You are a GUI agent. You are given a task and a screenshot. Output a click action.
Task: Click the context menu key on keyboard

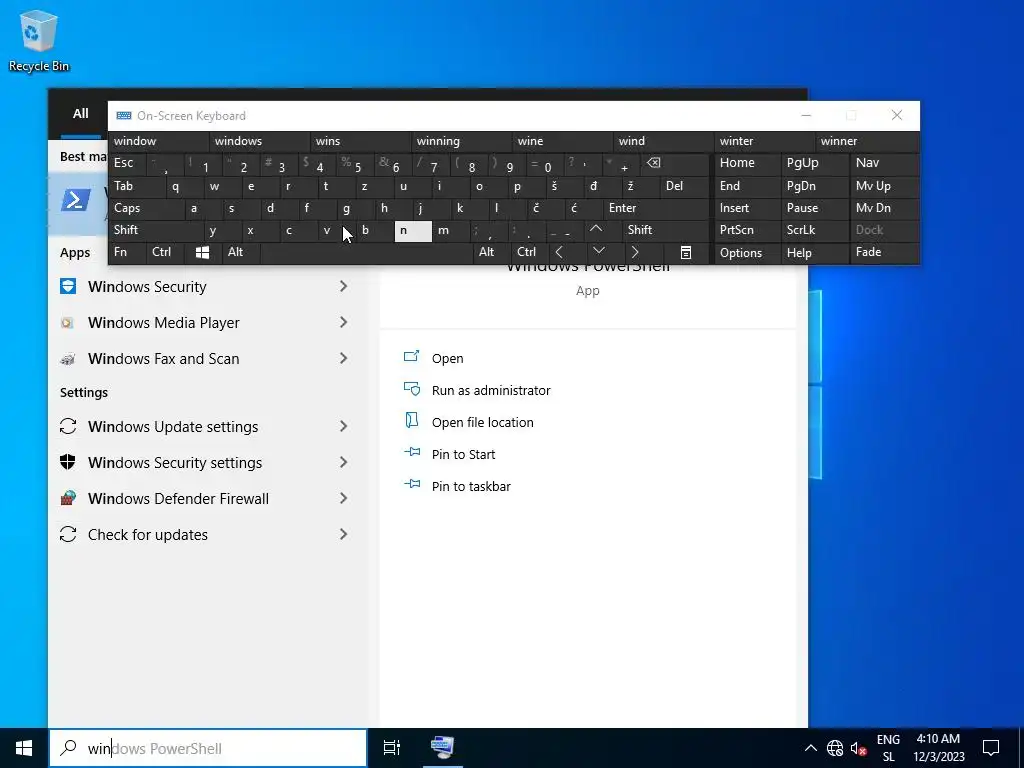coord(686,253)
